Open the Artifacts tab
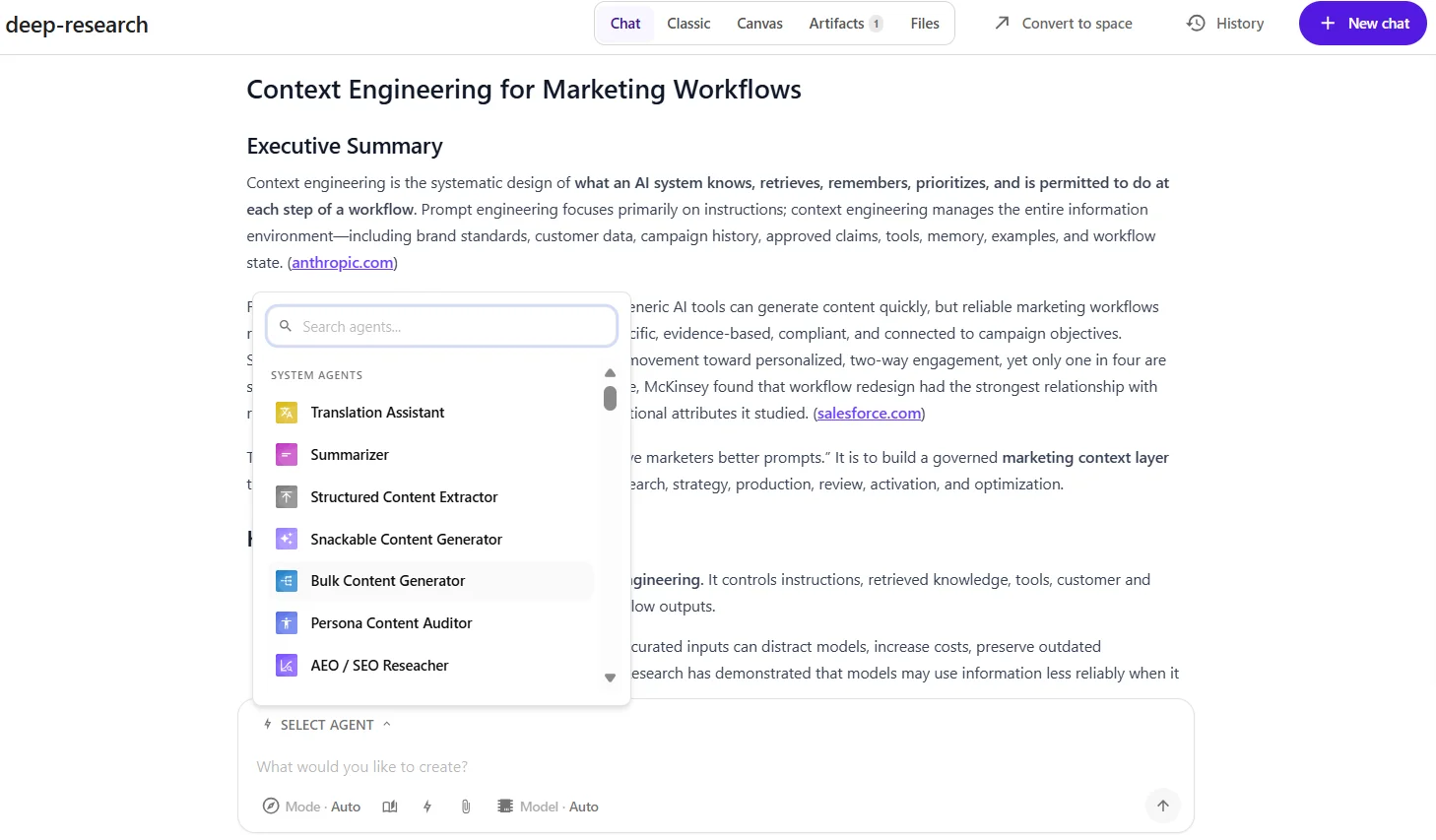 [x=845, y=24]
